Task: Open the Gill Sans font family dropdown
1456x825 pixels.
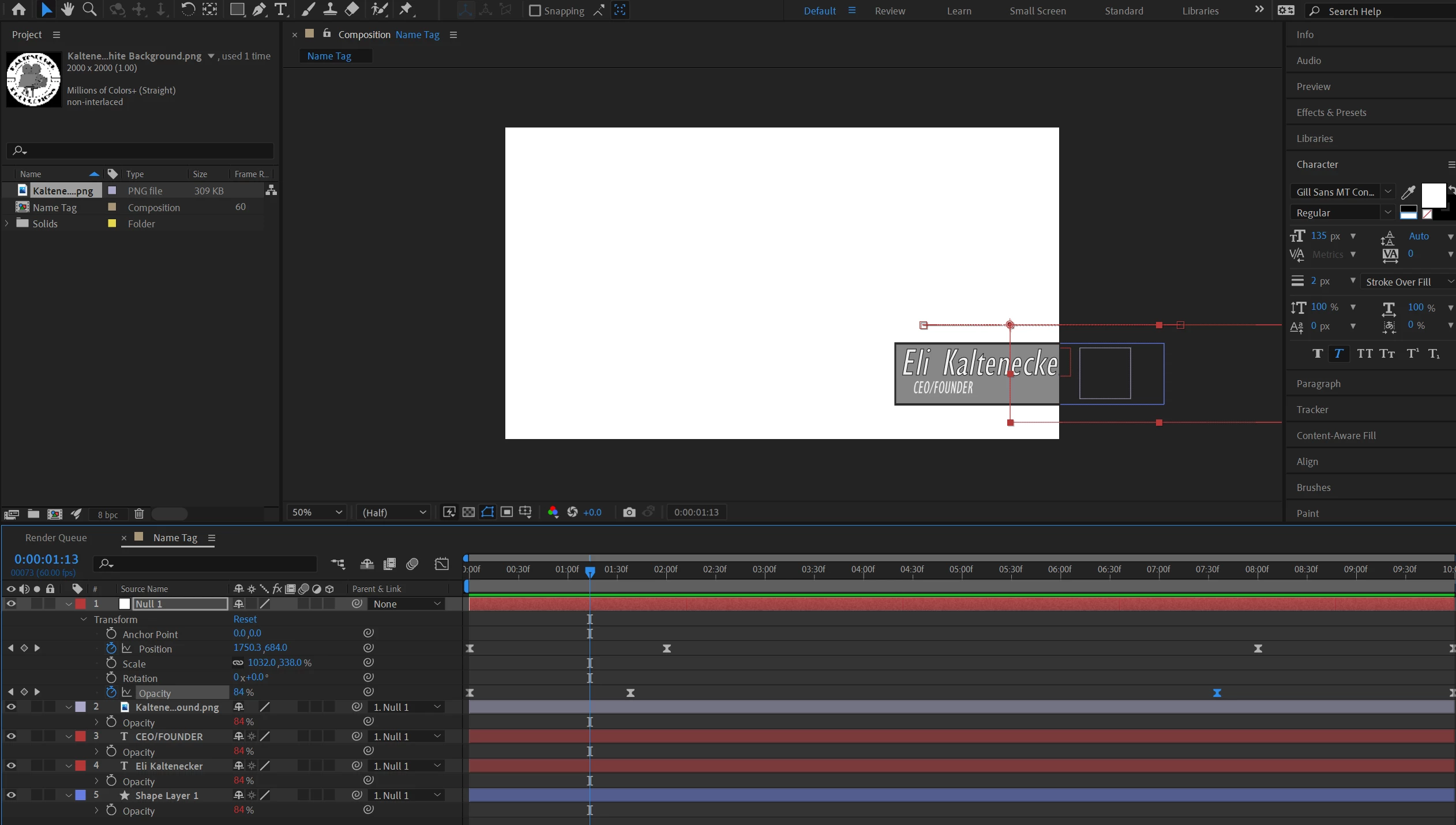Action: coord(1388,192)
